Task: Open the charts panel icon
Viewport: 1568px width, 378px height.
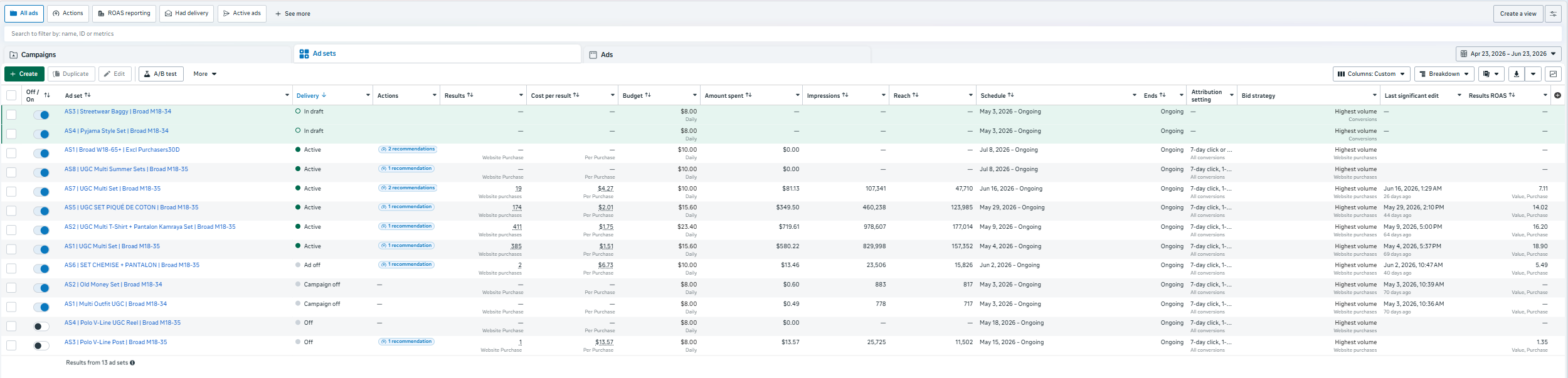Action: (1553, 74)
